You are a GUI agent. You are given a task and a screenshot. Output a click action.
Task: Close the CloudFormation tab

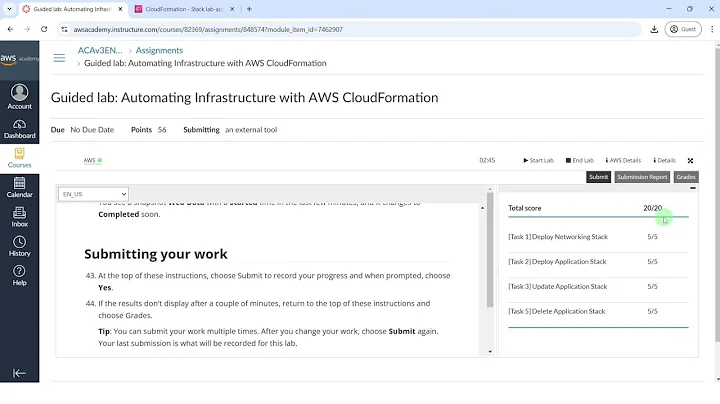pyautogui.click(x=232, y=9)
